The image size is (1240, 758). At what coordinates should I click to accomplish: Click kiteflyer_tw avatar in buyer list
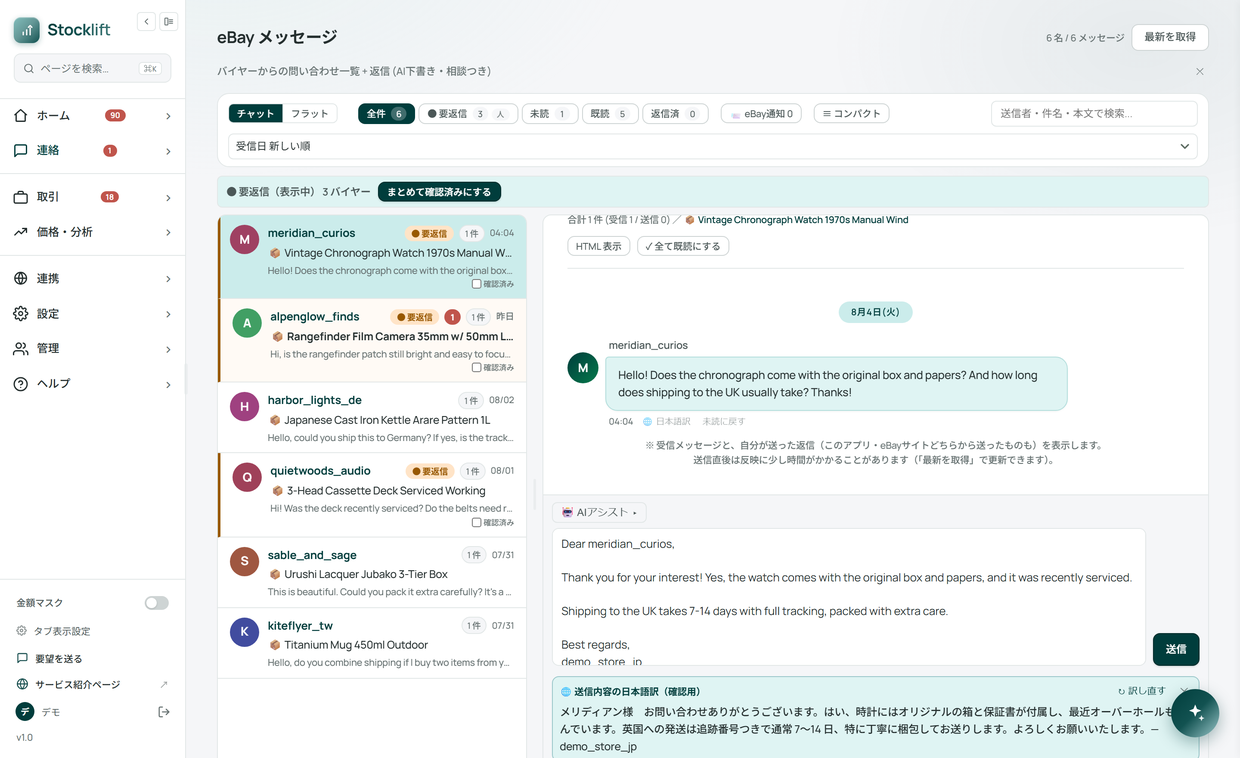[x=244, y=632]
